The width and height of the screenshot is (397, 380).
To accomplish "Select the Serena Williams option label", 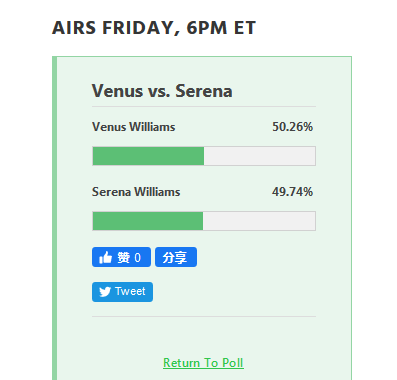I will tap(136, 192).
